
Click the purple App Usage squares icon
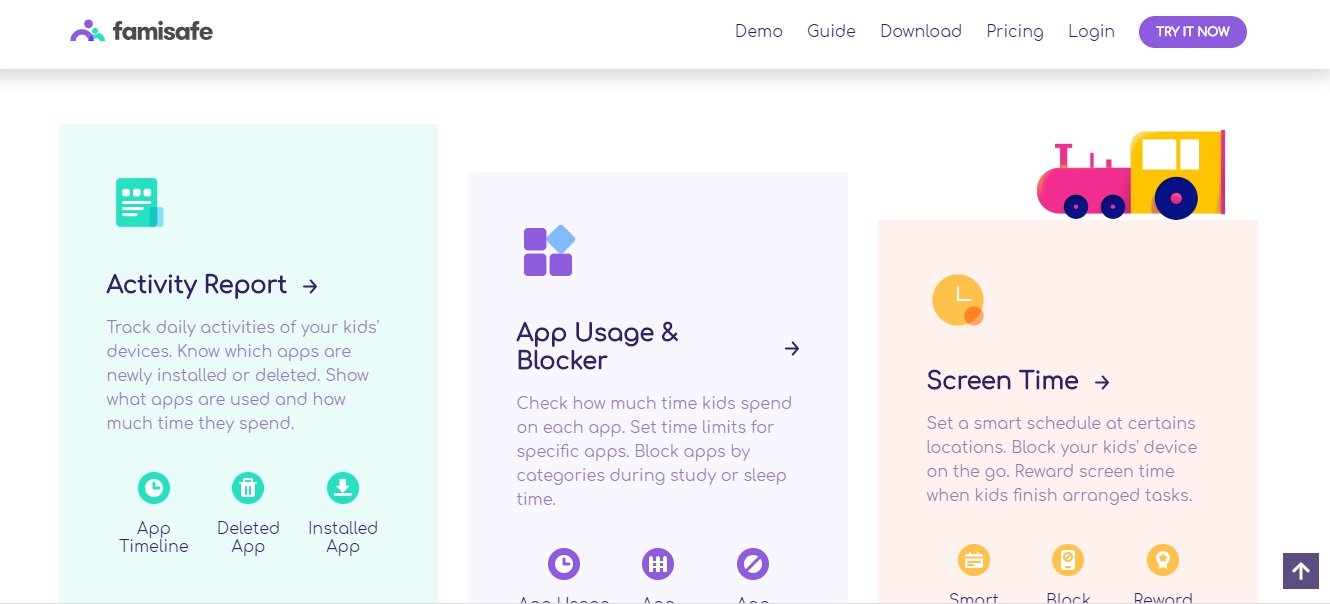[x=549, y=251]
